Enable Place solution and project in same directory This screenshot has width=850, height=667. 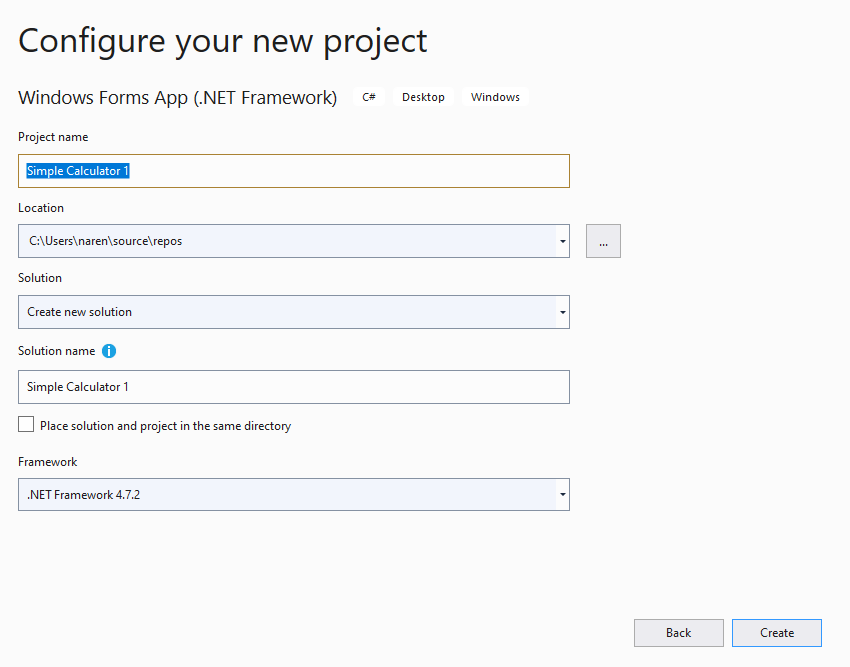(x=26, y=425)
